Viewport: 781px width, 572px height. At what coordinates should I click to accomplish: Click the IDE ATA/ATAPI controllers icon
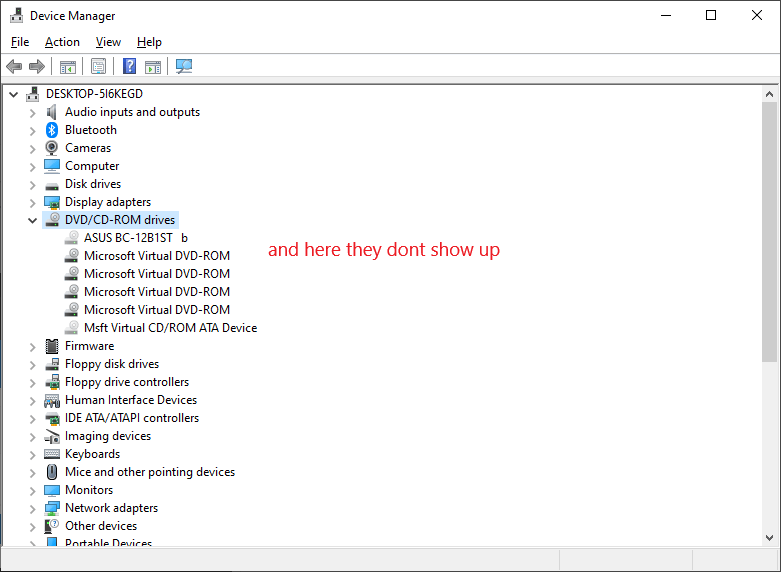coord(52,418)
